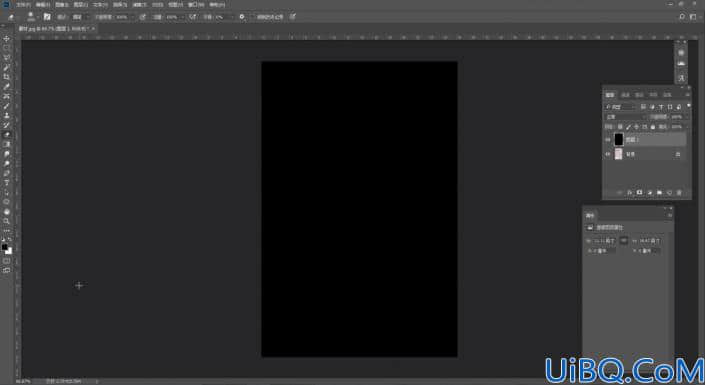Select the black Layer 1 thumbnail
Viewport: 705px width, 385px height.
click(x=619, y=139)
